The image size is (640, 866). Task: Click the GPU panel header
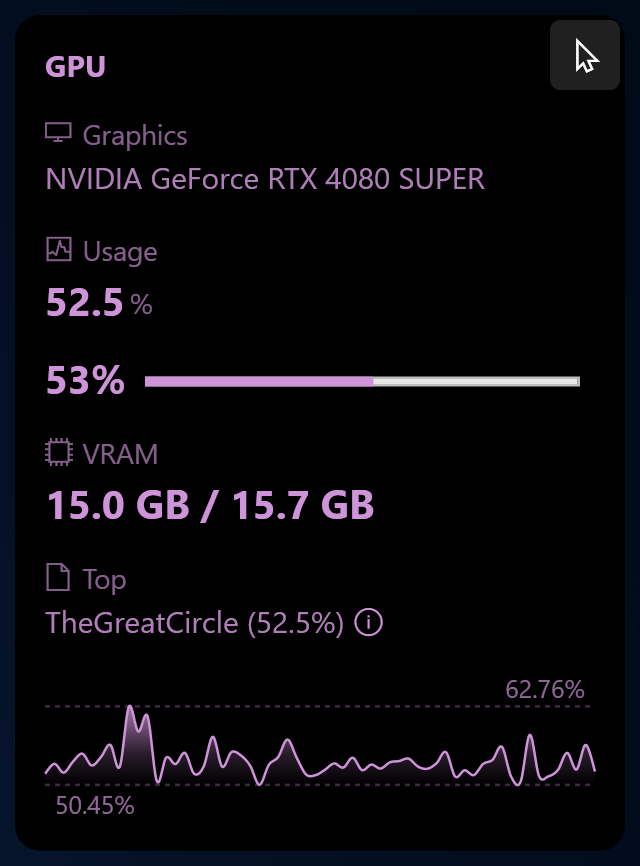coord(75,68)
